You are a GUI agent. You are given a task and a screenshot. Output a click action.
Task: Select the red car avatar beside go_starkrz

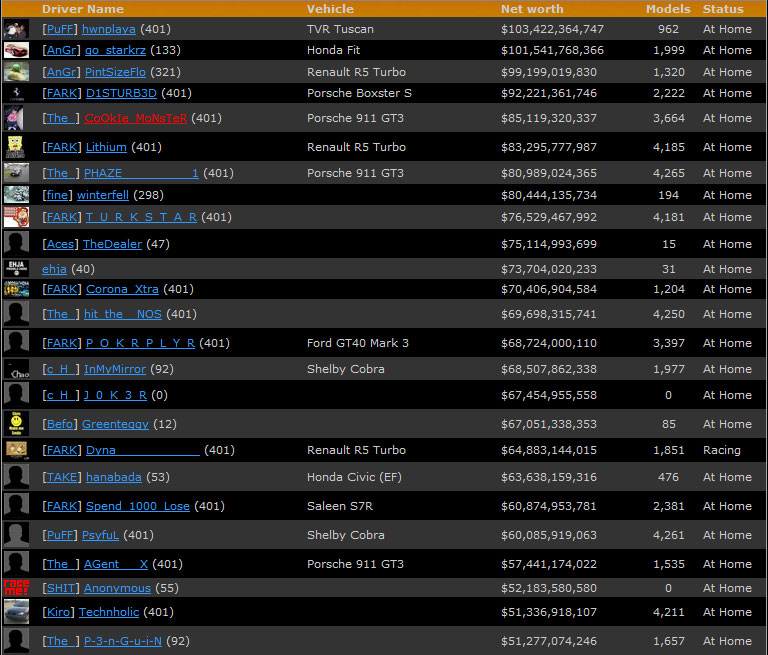16,50
